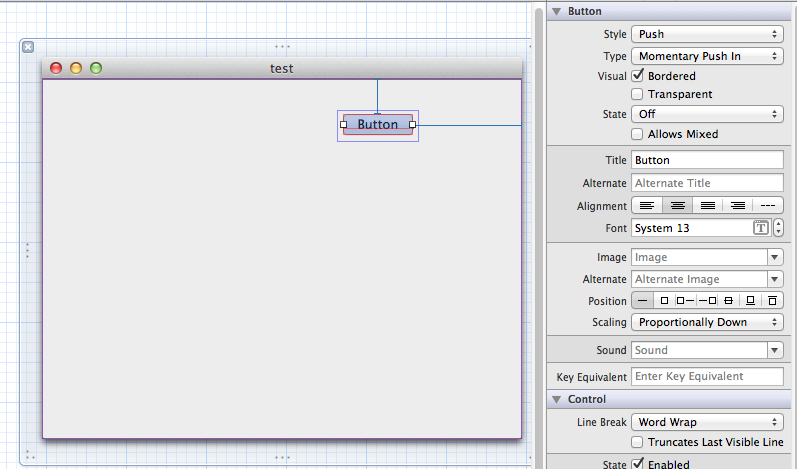The width and height of the screenshot is (797, 469).
Task: Select justified text alignment
Action: [708, 206]
